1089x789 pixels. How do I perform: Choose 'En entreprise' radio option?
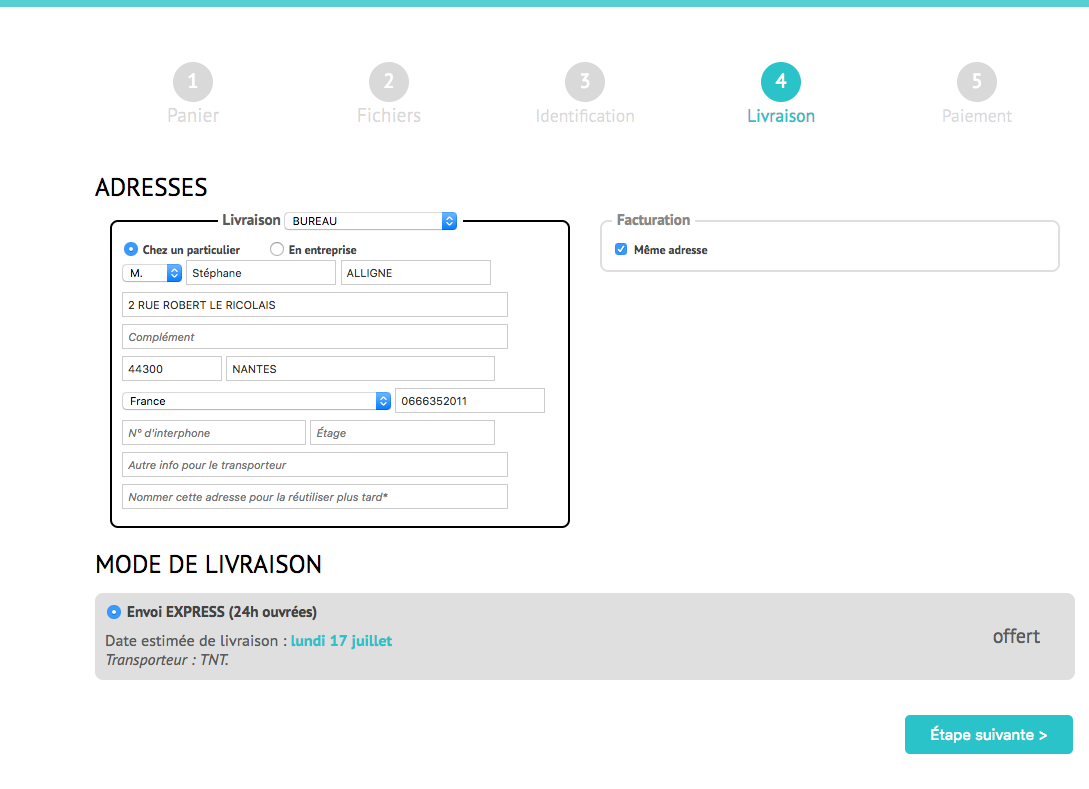(x=277, y=250)
